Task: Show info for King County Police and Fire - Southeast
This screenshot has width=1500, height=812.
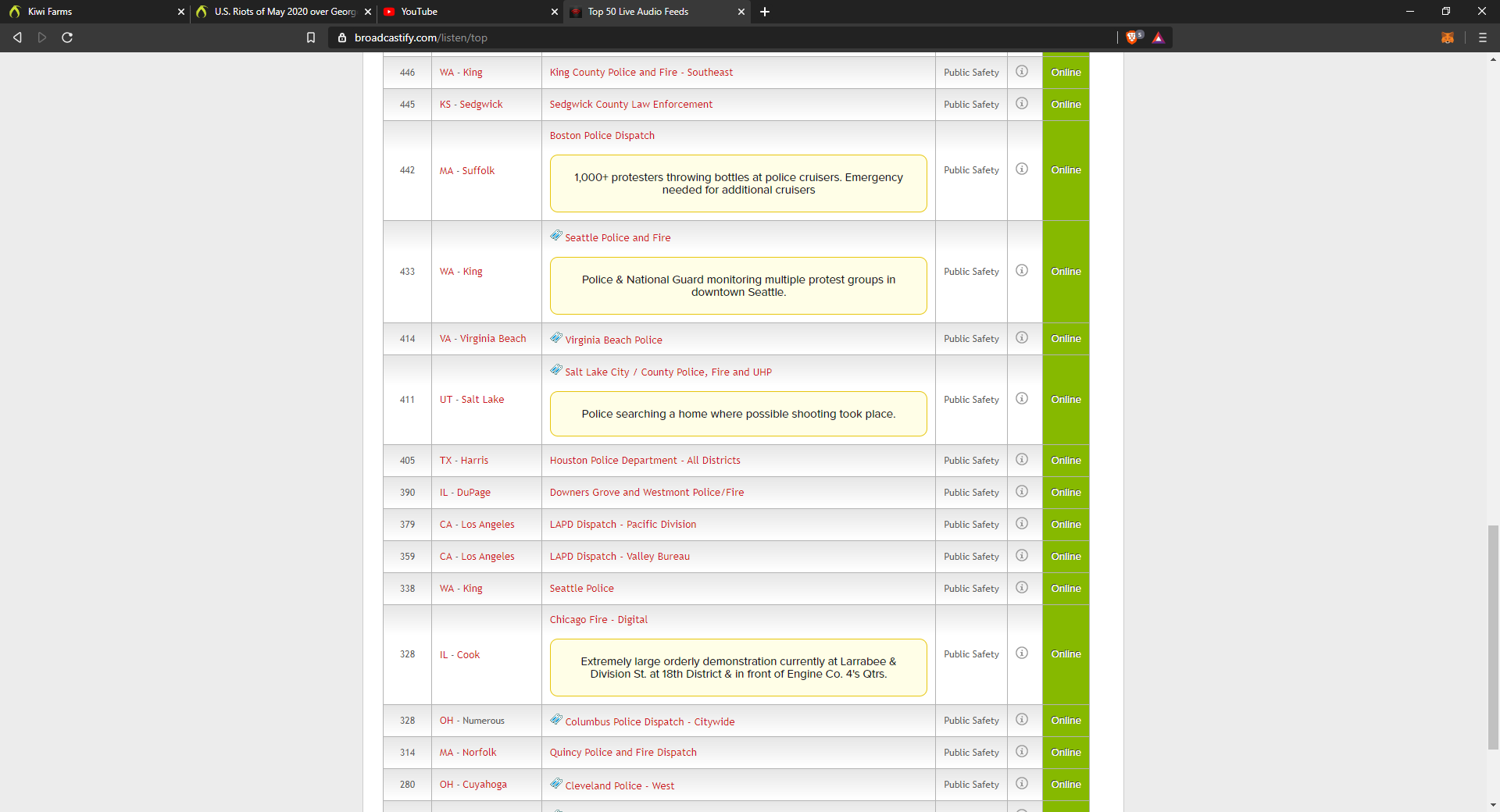Action: tap(1022, 71)
